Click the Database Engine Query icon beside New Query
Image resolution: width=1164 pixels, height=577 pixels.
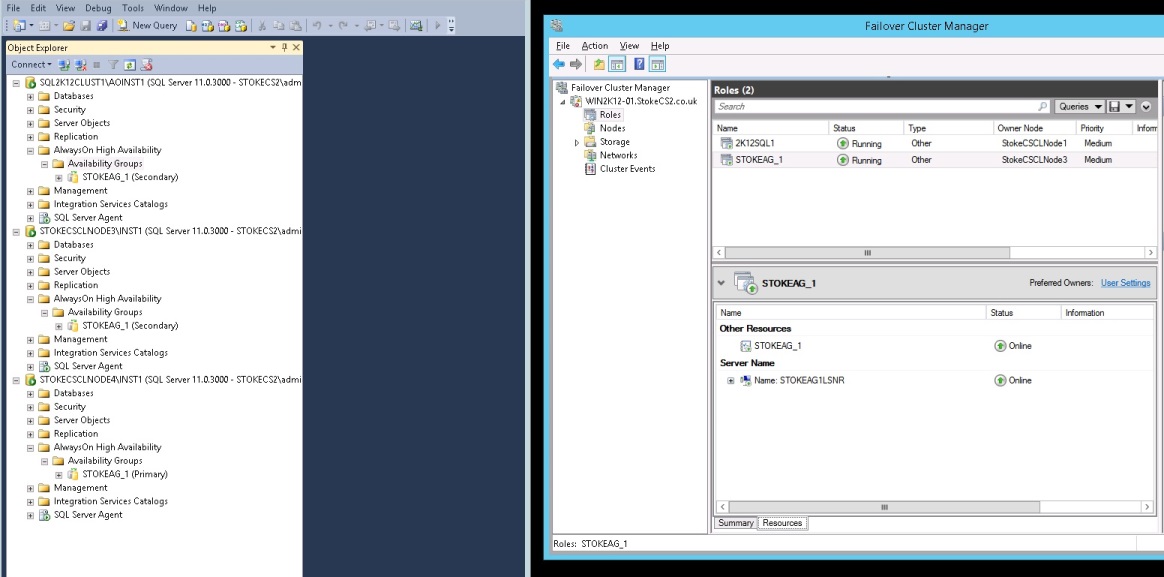coord(191,26)
